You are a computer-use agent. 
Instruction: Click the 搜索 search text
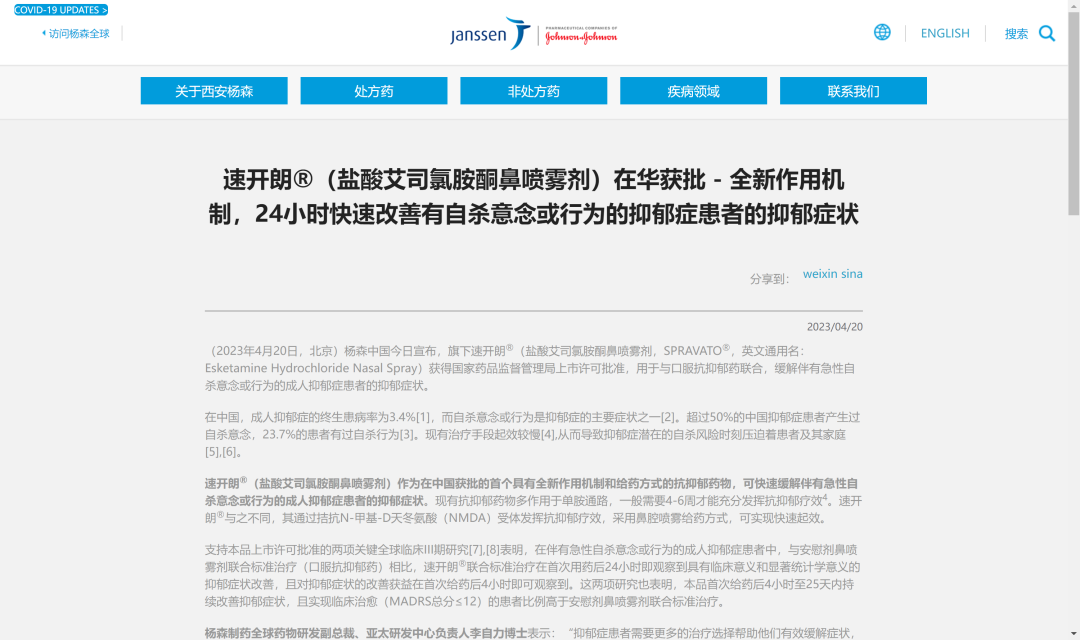tap(1016, 33)
